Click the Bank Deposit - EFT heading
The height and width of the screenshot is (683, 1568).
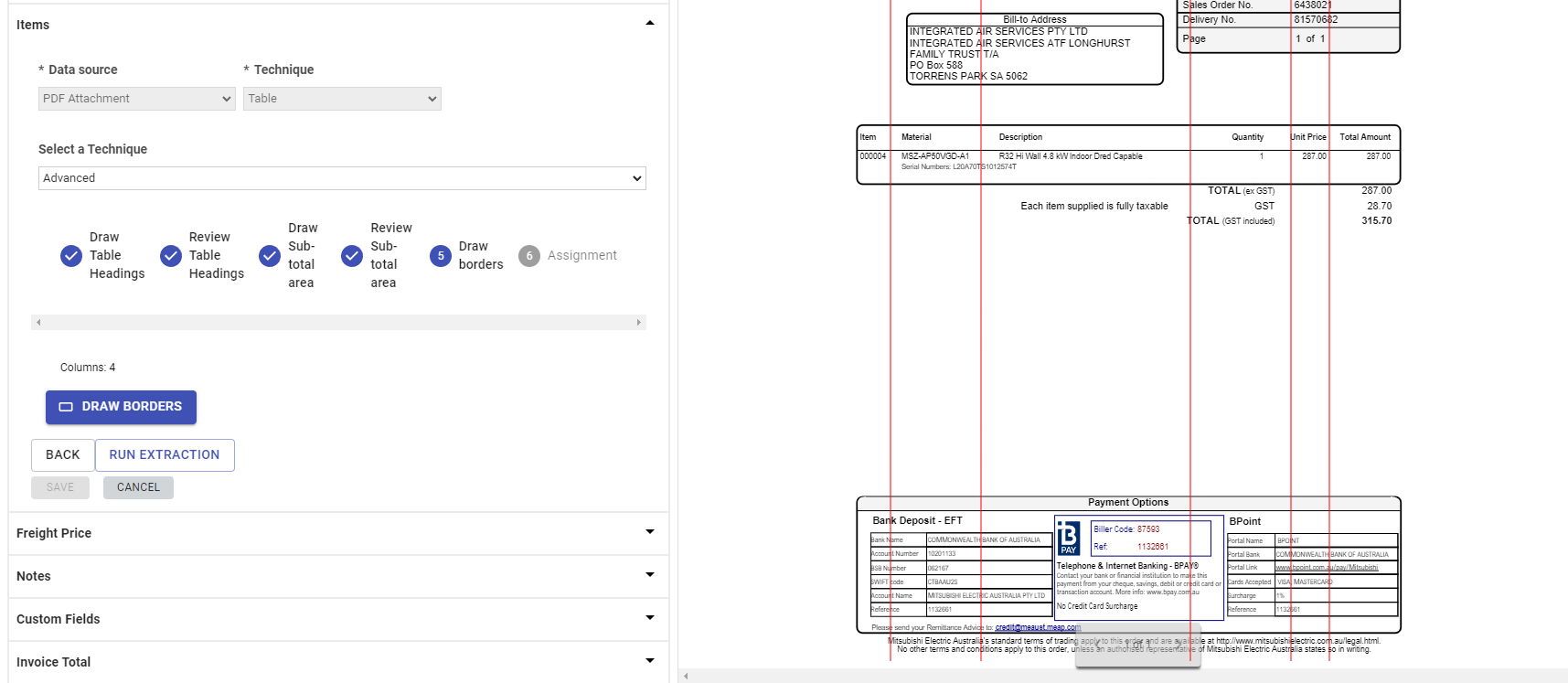[917, 521]
